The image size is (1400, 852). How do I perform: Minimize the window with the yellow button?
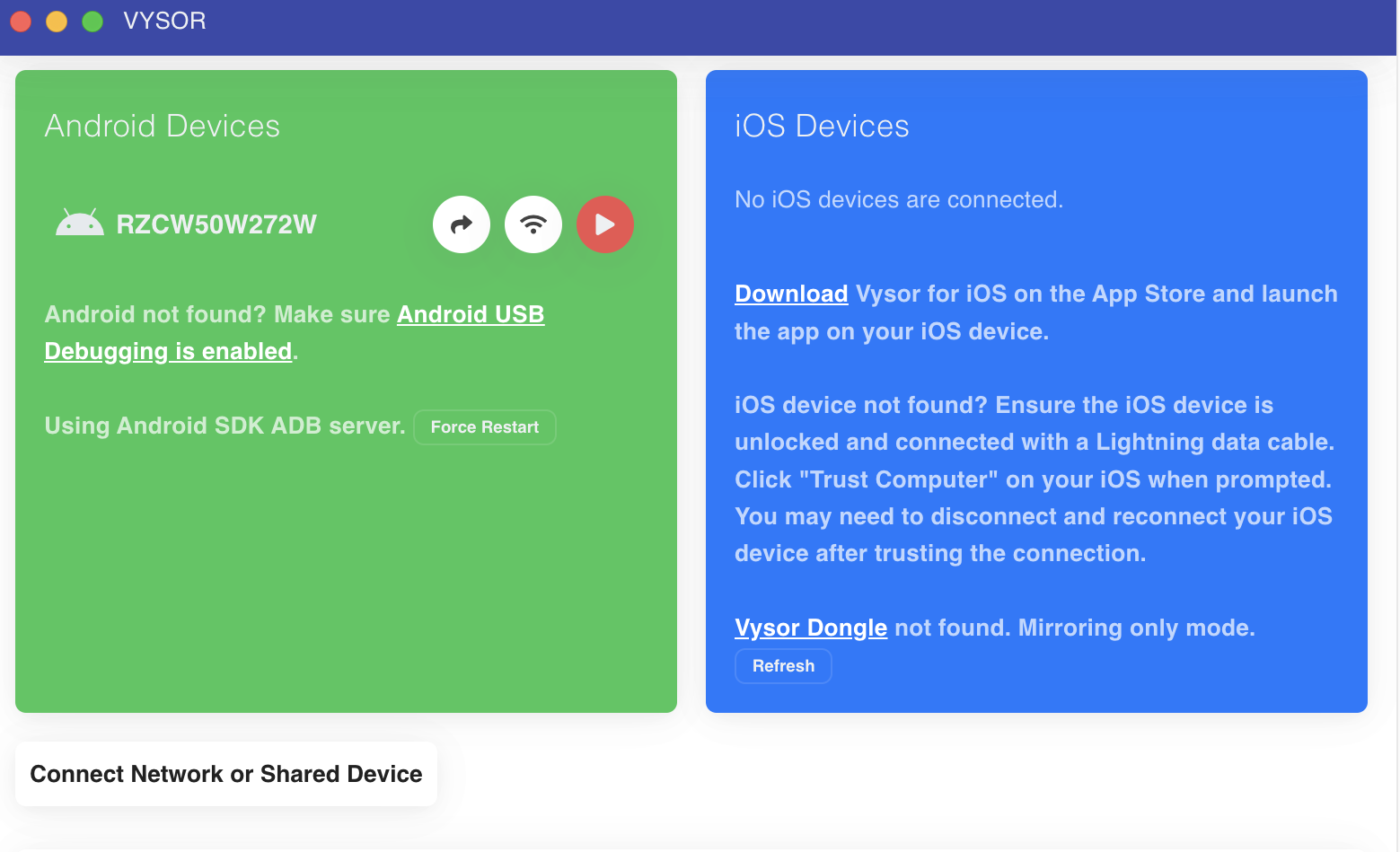pos(57,21)
